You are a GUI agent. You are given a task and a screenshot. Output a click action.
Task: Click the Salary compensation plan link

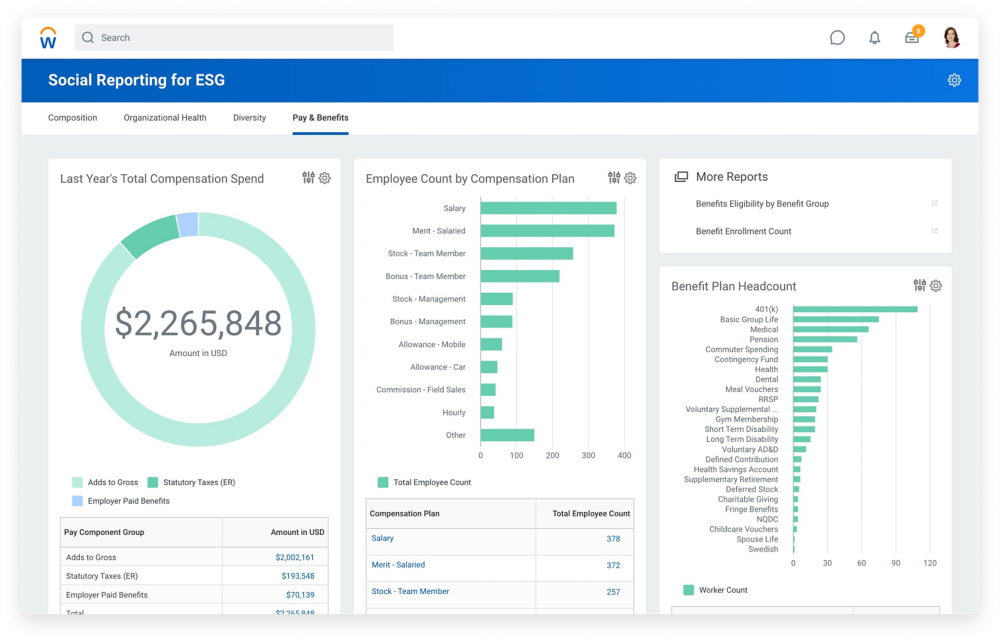(x=382, y=537)
